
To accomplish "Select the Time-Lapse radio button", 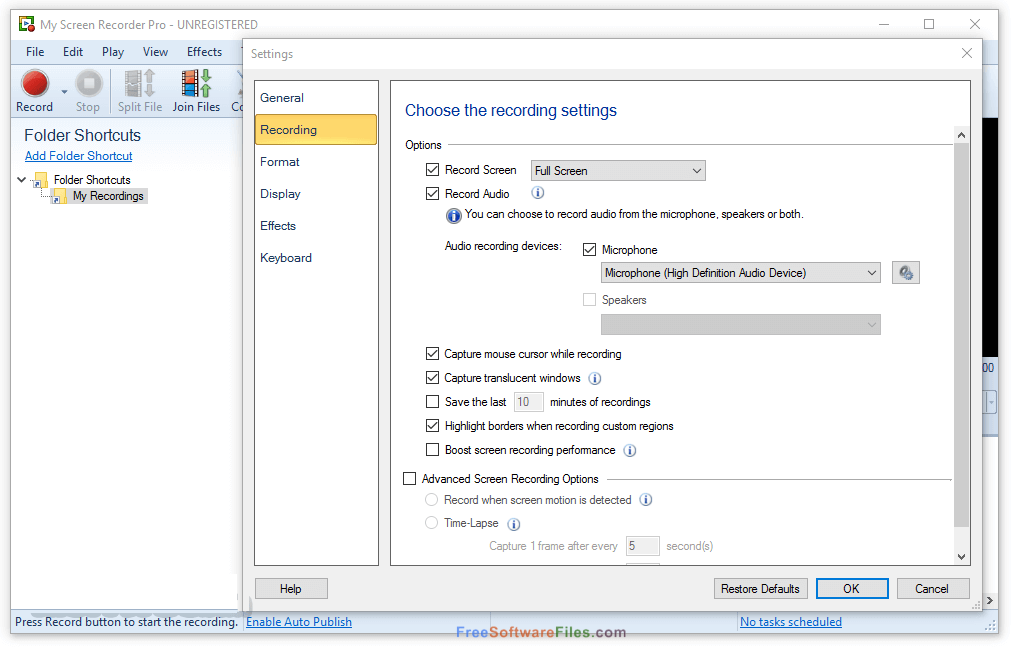I will click(431, 523).
